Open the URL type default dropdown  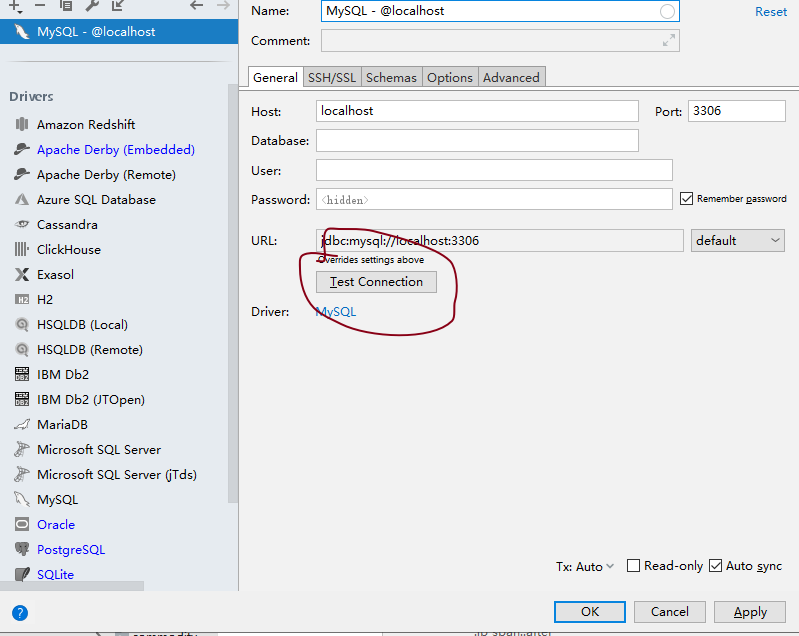tap(738, 241)
